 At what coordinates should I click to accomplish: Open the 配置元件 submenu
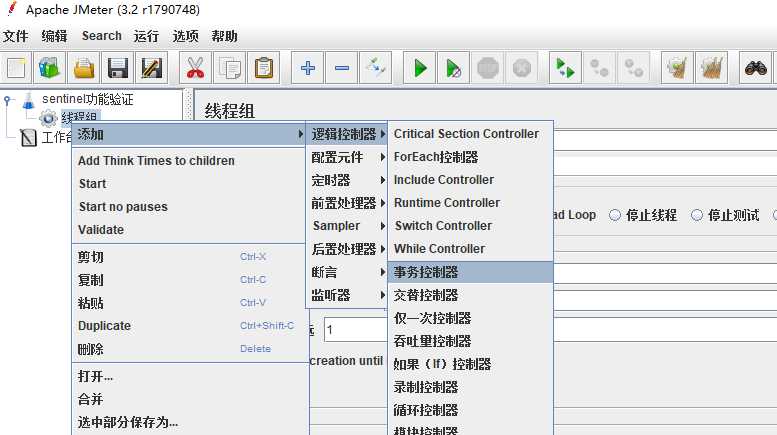346,157
